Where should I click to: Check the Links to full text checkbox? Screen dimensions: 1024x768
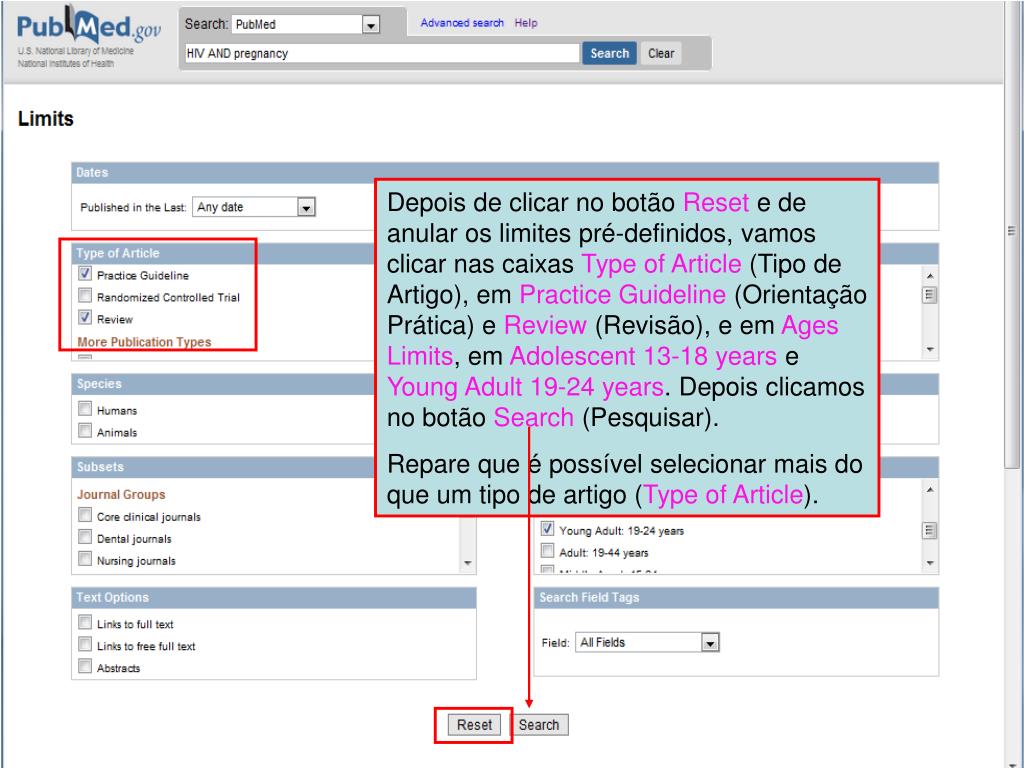pyautogui.click(x=85, y=622)
